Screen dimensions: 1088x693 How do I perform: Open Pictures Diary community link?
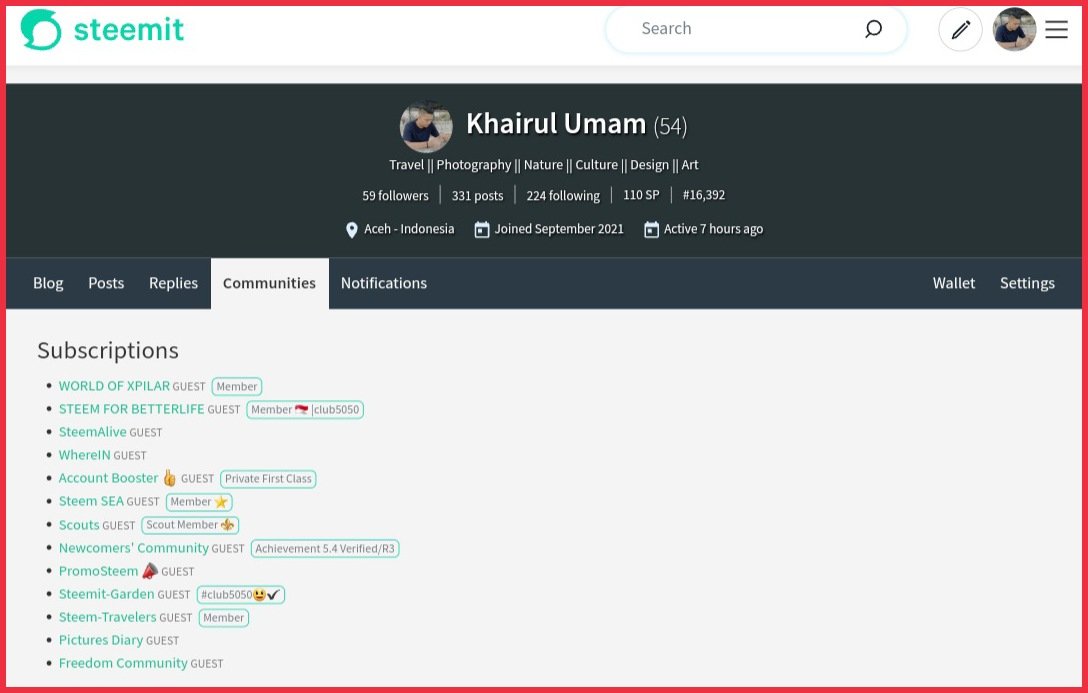[101, 640]
